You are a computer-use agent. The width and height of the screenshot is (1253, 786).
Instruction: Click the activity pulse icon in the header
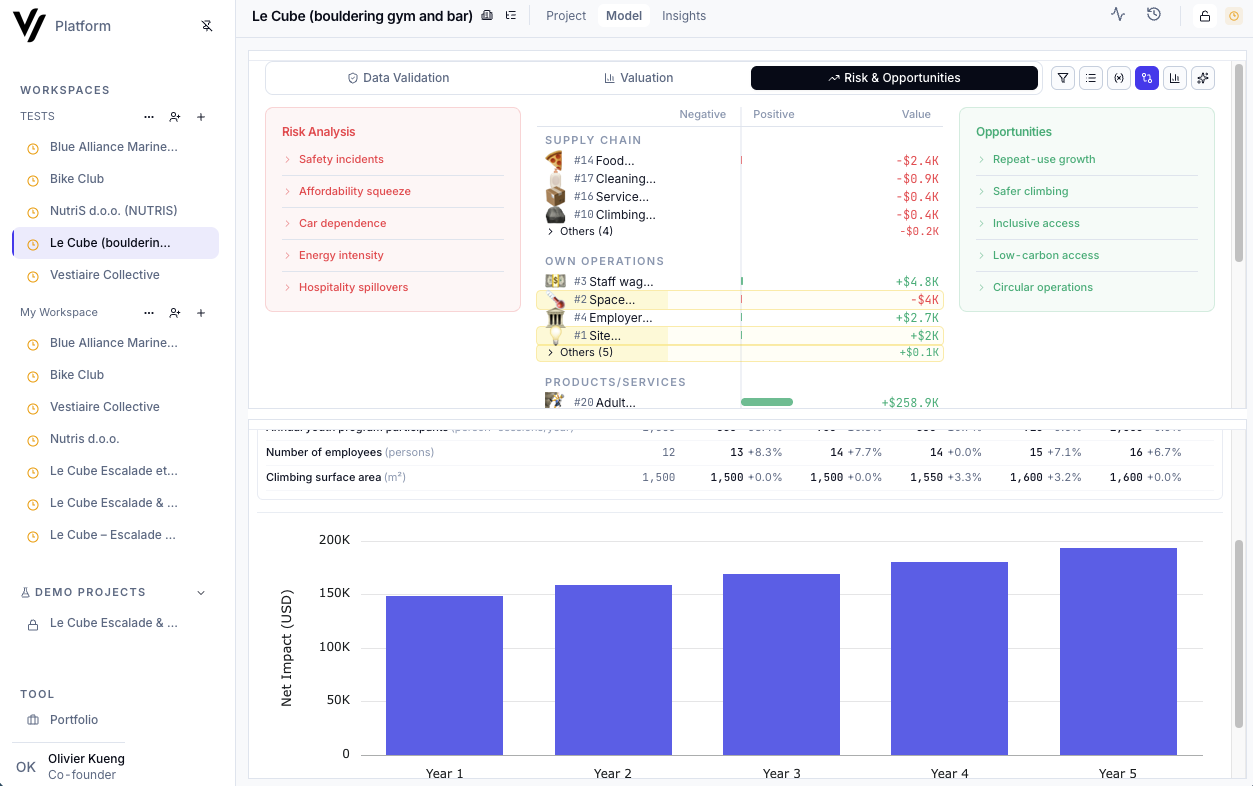[x=1118, y=15]
